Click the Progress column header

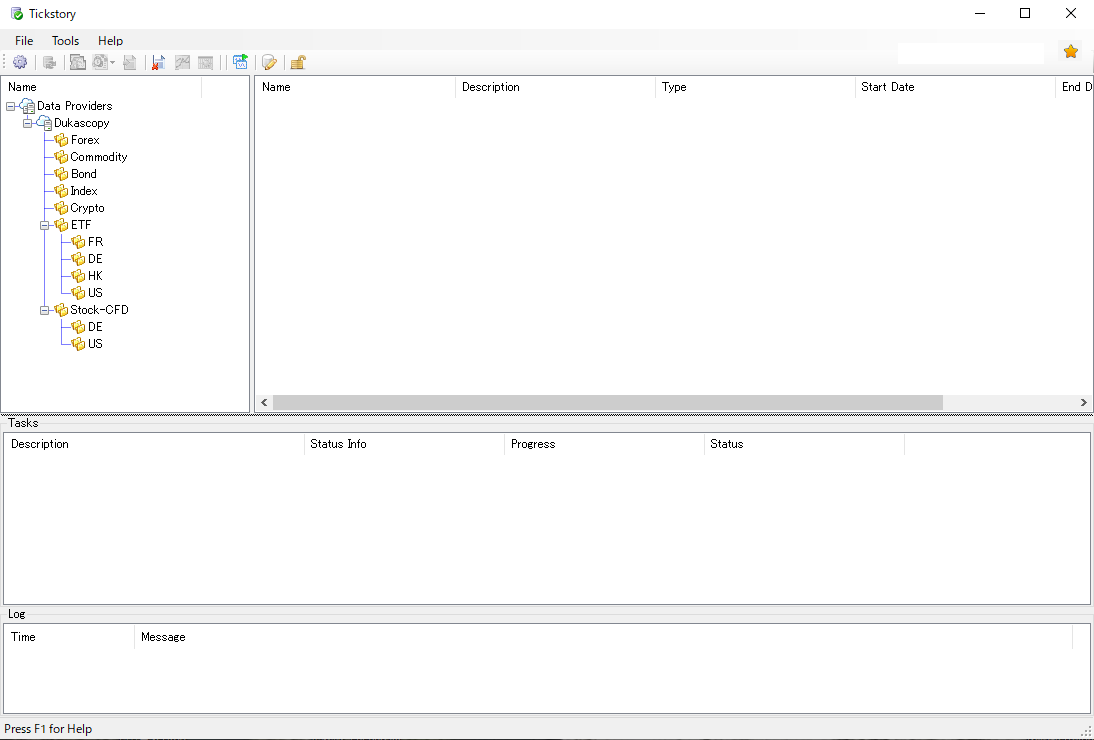pos(605,444)
